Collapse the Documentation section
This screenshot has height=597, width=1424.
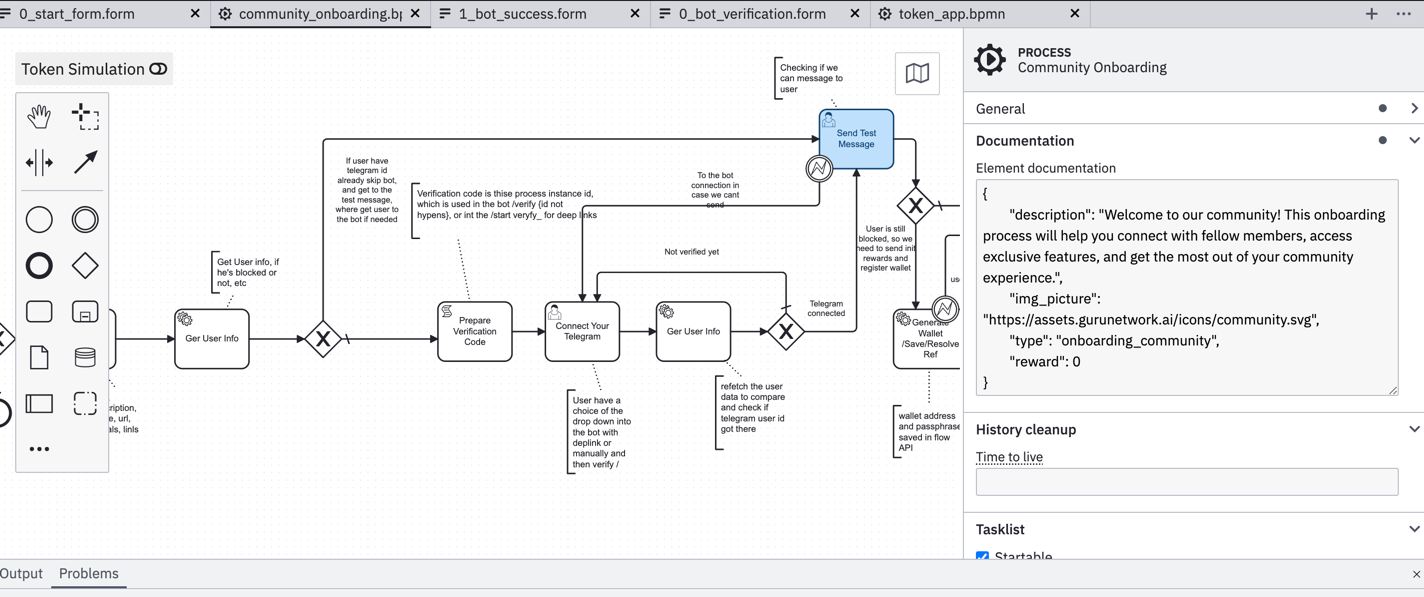pos(1414,140)
